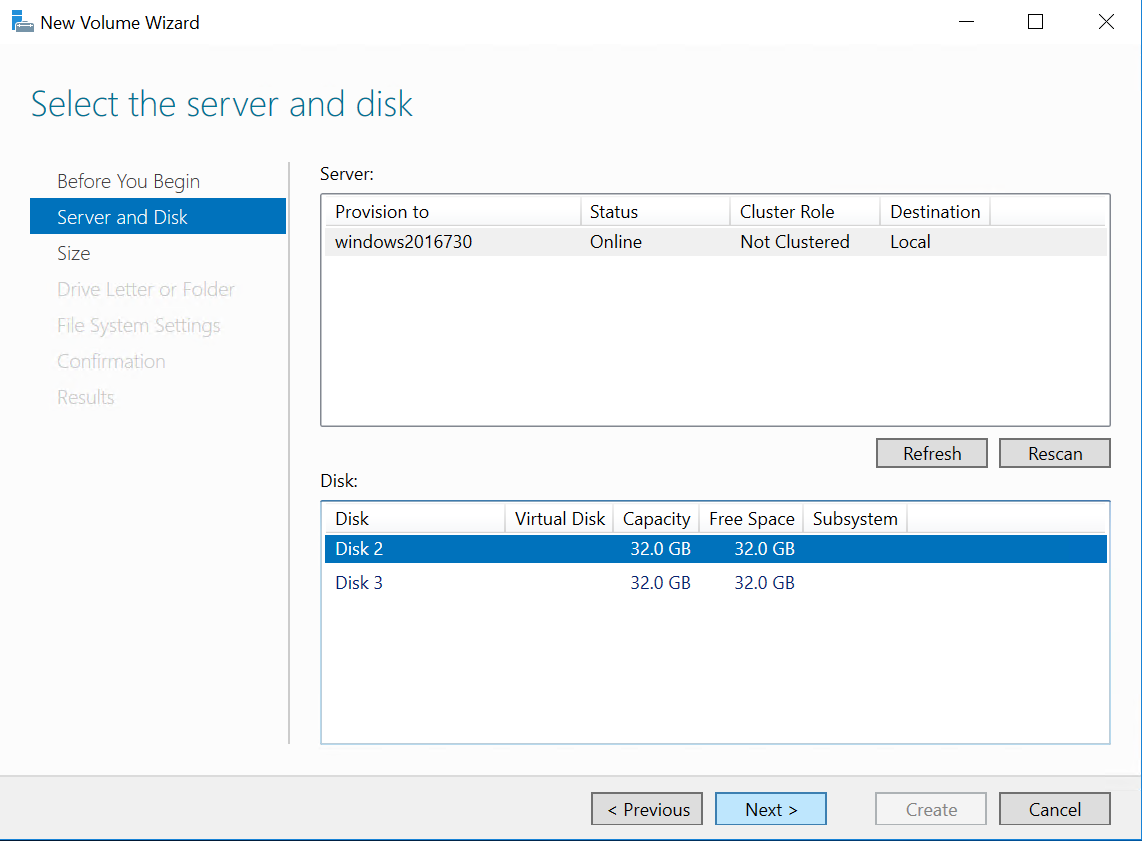This screenshot has width=1142, height=845.
Task: Click the Virtual Disk column header
Action: 559,519
